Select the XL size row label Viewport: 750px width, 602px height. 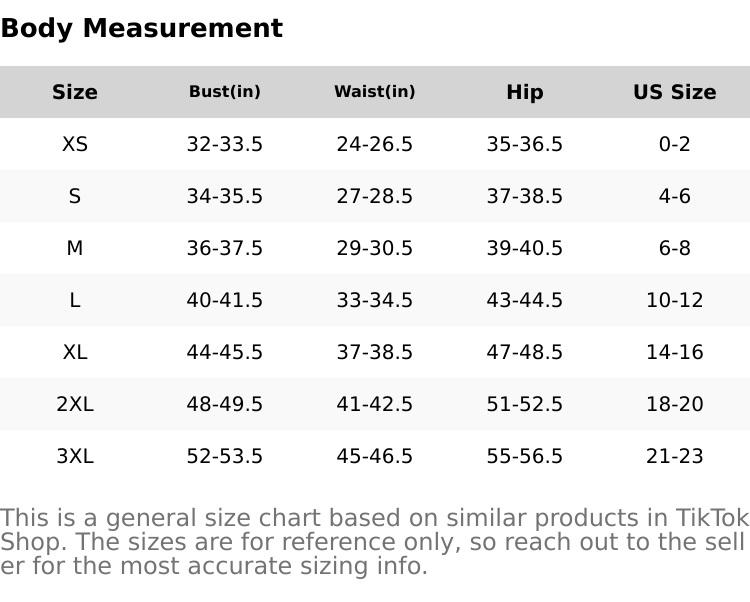tap(75, 352)
